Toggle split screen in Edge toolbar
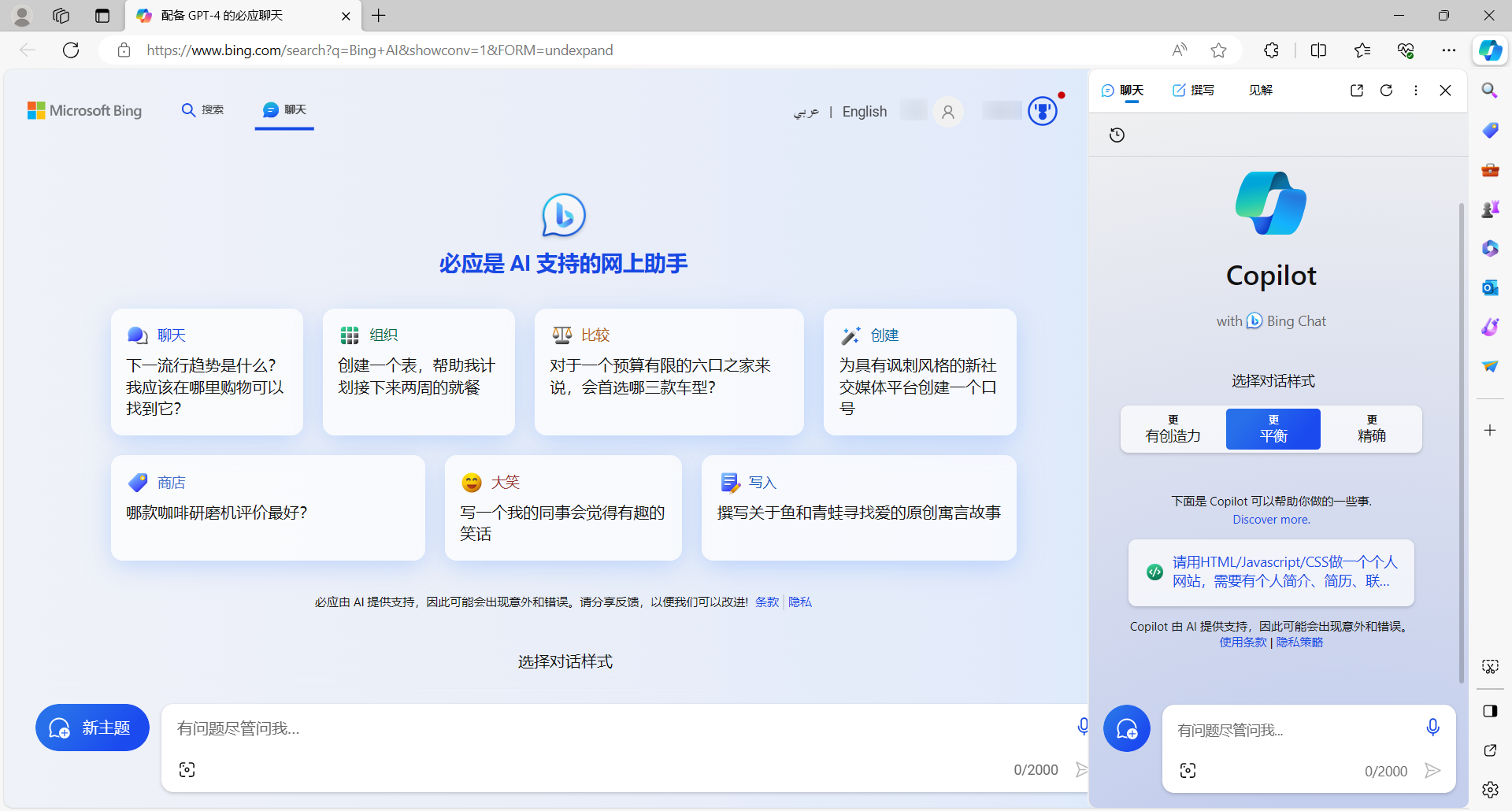This screenshot has height=811, width=1512. coord(1318,50)
